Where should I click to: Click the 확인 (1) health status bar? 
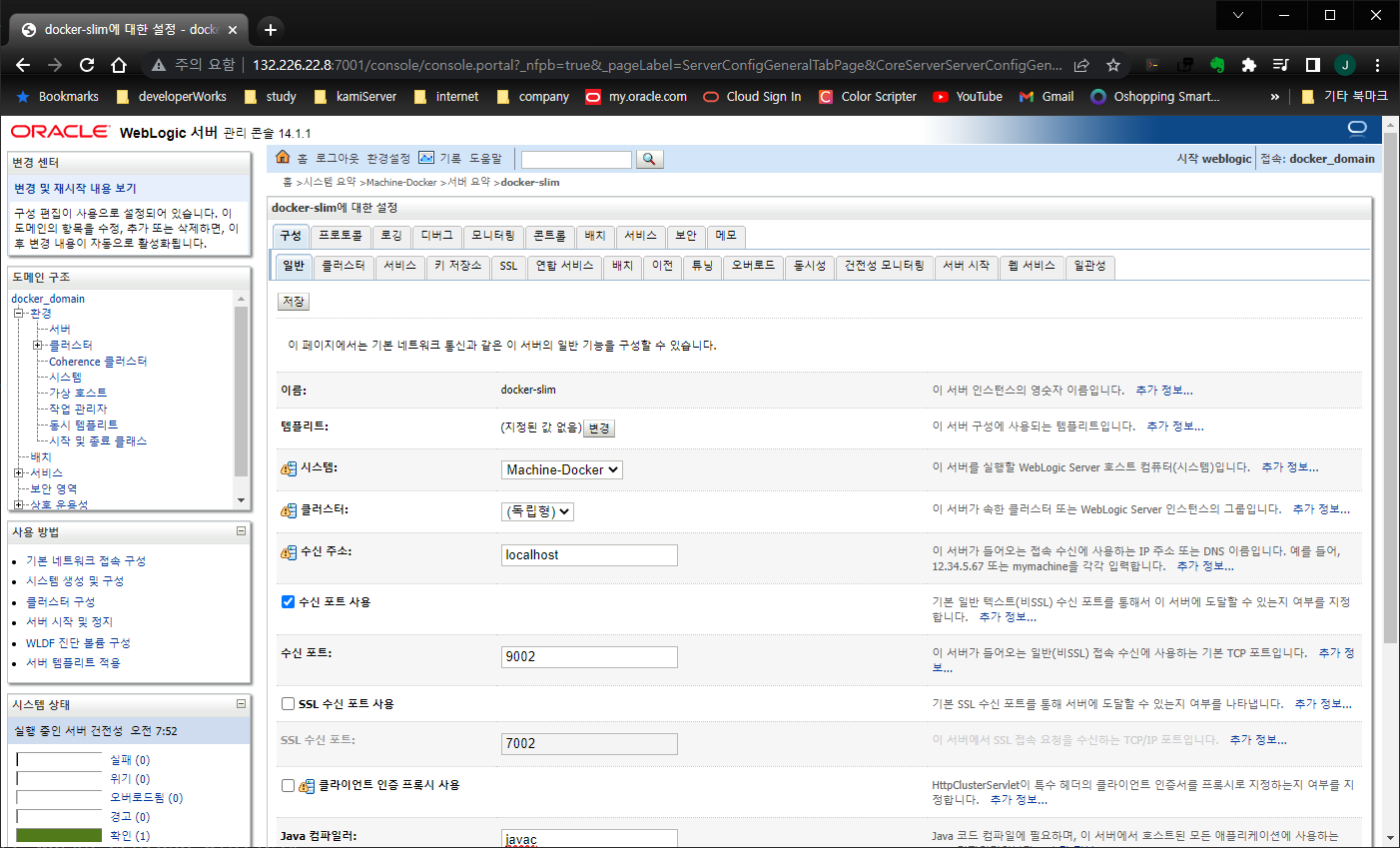click(x=59, y=835)
